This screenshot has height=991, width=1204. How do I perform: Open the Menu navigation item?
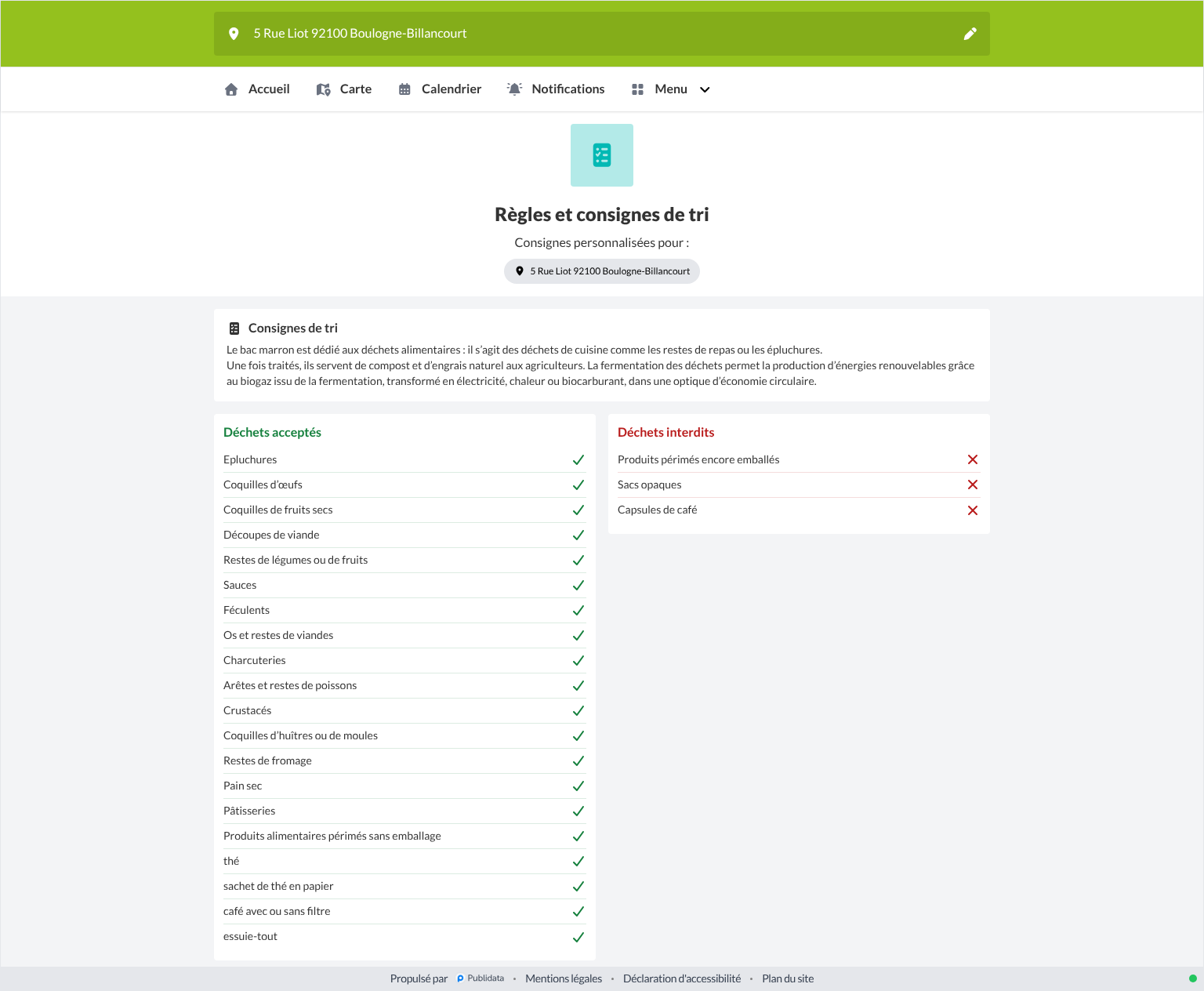pos(671,89)
